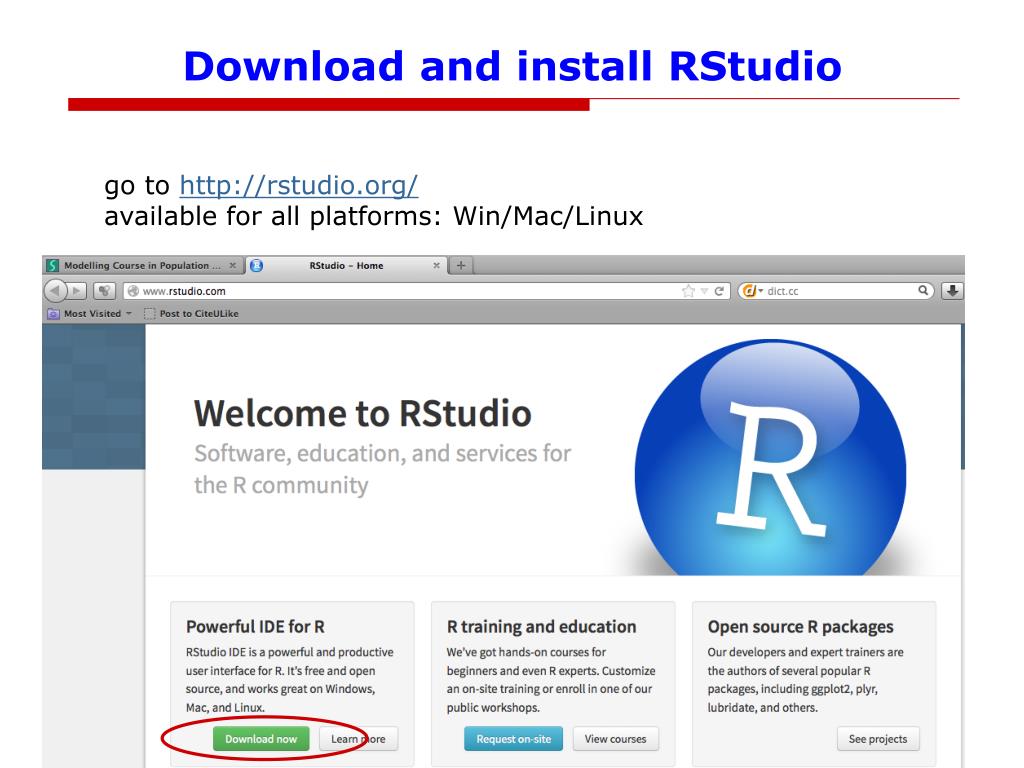Click the See projects button
1024x768 pixels.
click(878, 739)
